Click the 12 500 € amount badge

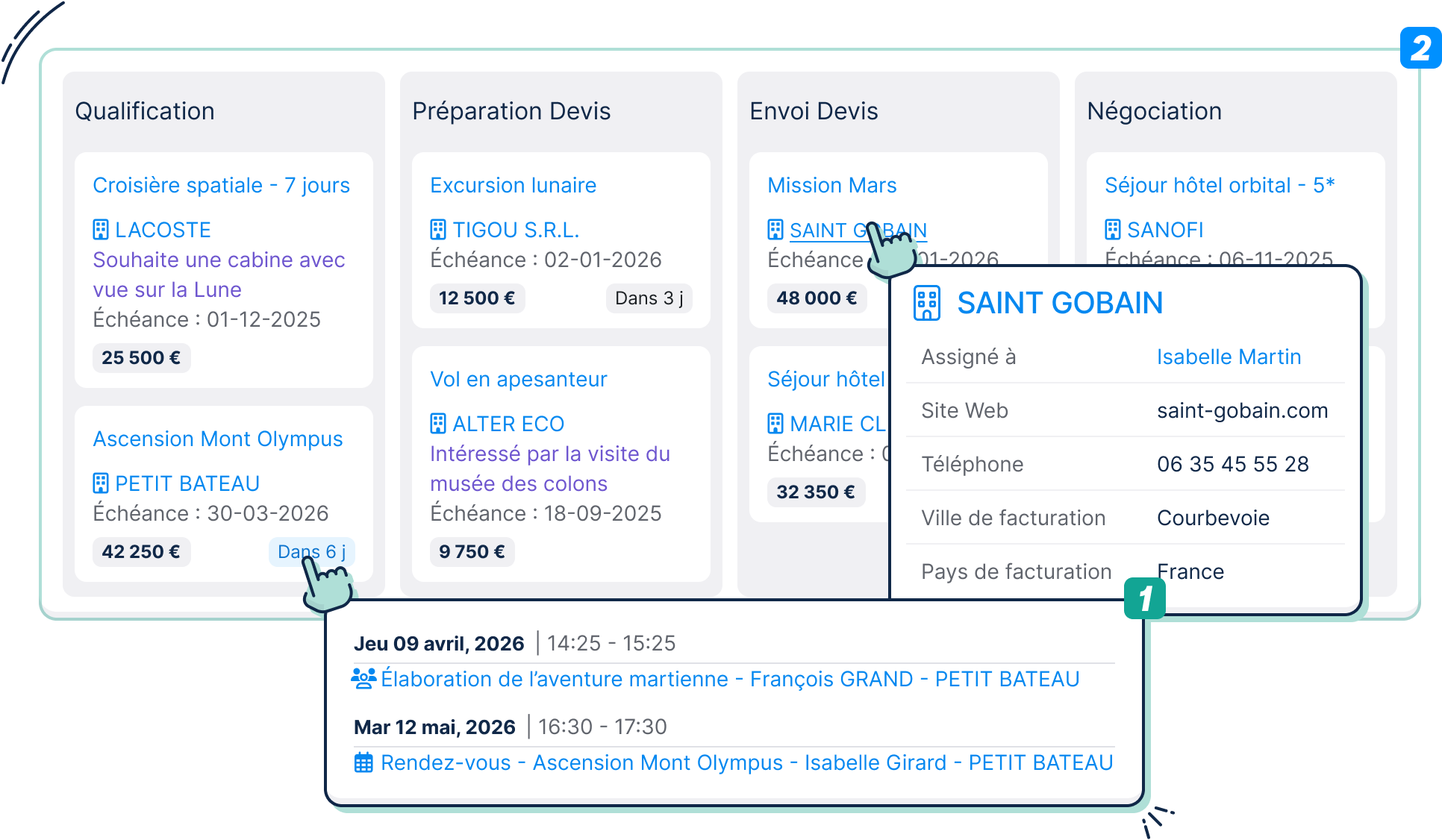pyautogui.click(x=477, y=298)
